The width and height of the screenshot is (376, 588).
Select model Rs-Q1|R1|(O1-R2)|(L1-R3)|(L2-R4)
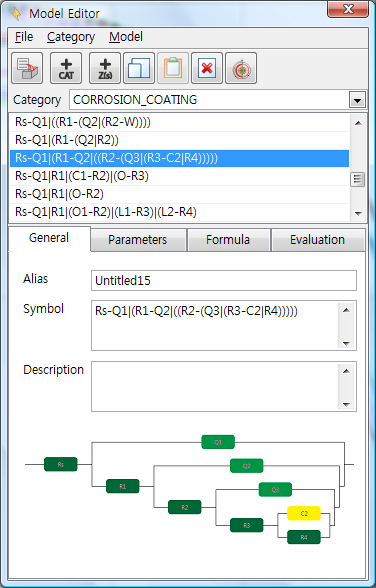179,212
